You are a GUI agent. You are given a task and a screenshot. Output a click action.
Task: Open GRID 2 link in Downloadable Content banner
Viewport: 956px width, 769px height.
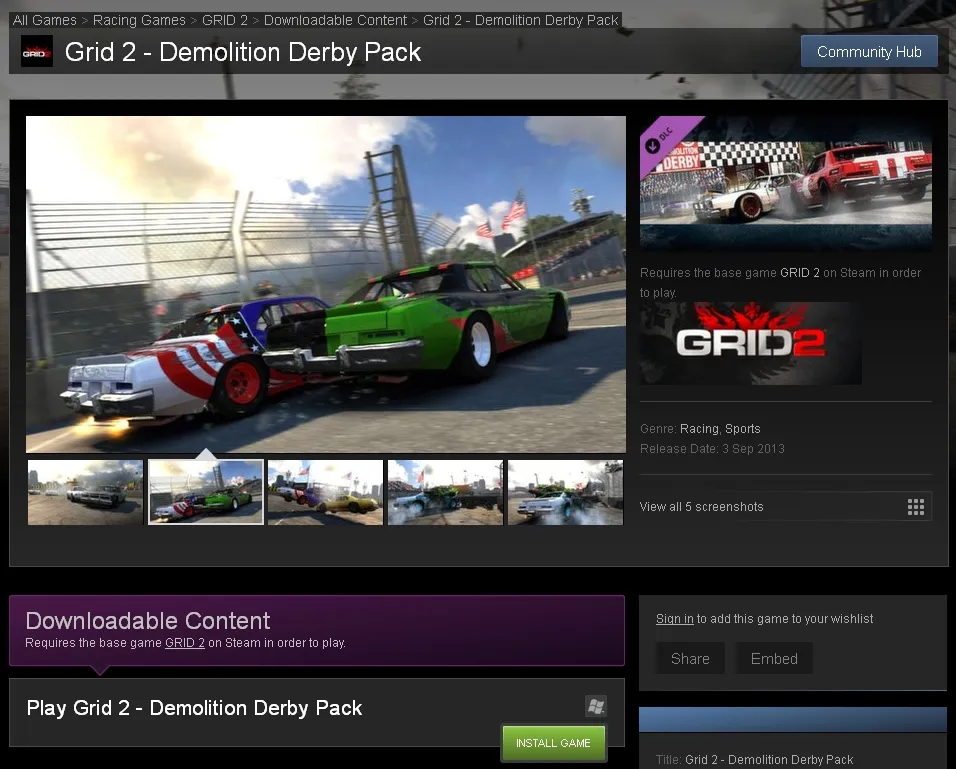click(x=185, y=643)
